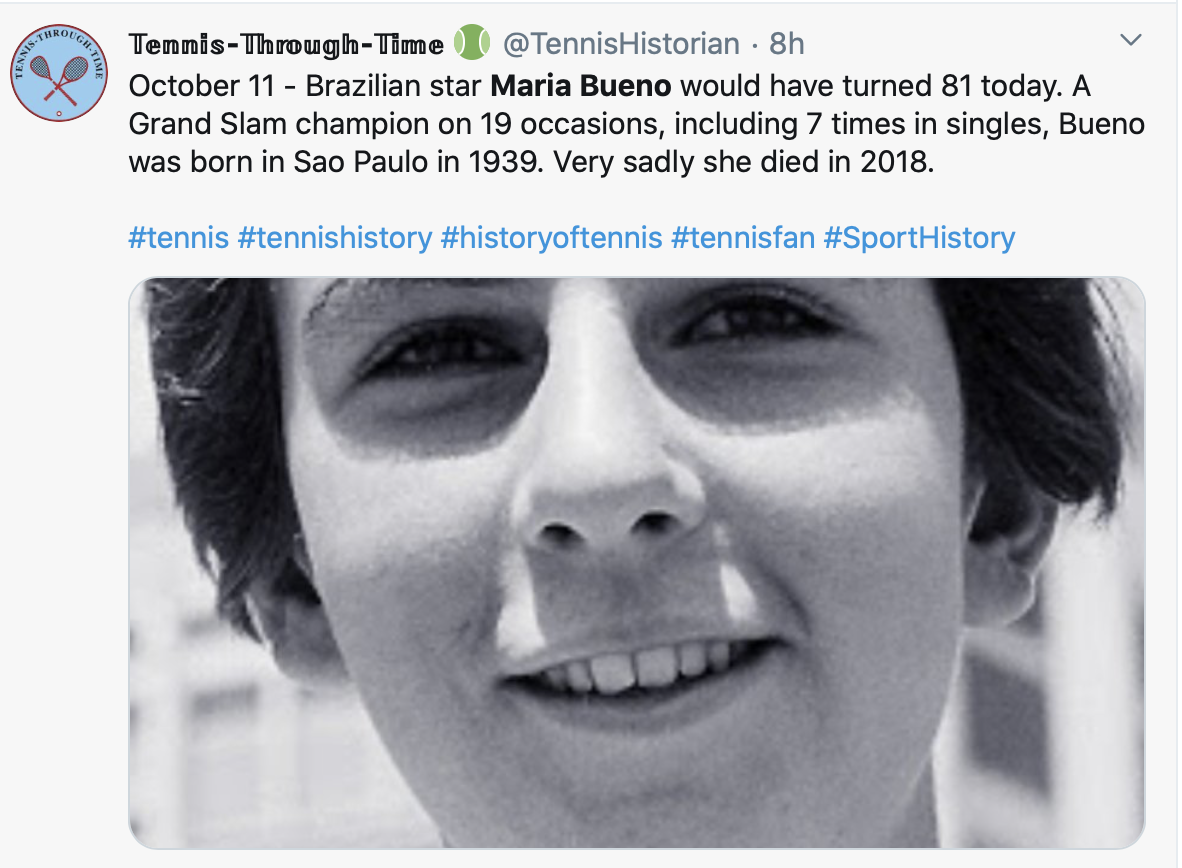Select the #tennisfan hashtag

743,238
